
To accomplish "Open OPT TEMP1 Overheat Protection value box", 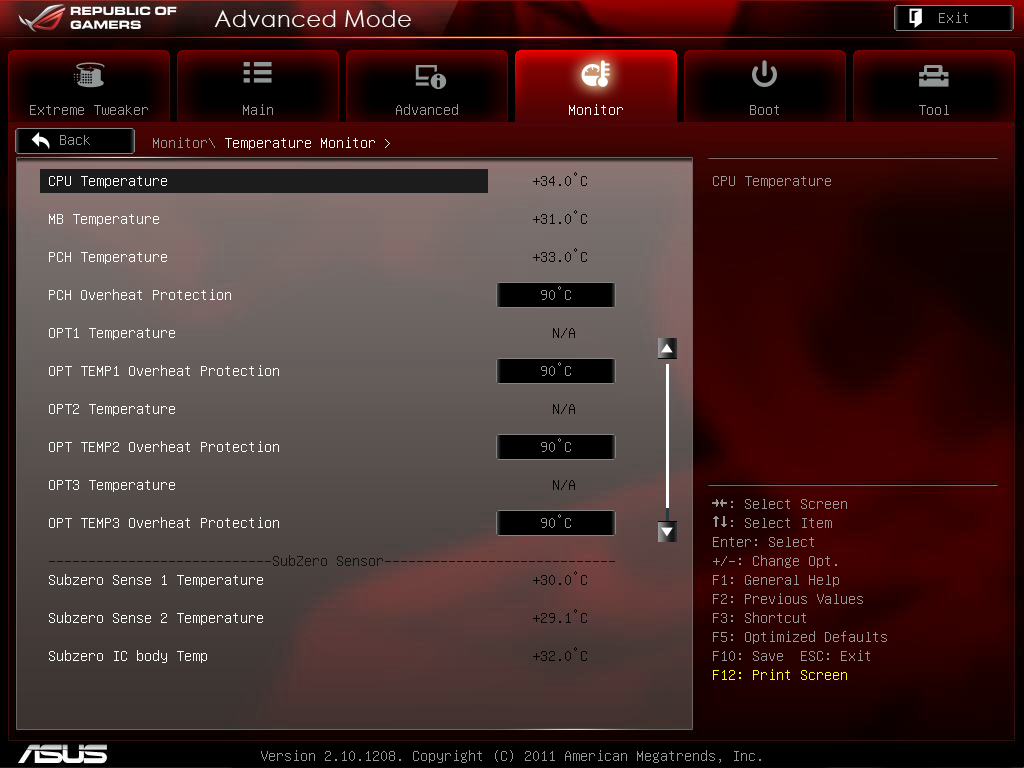I will click(x=556, y=371).
